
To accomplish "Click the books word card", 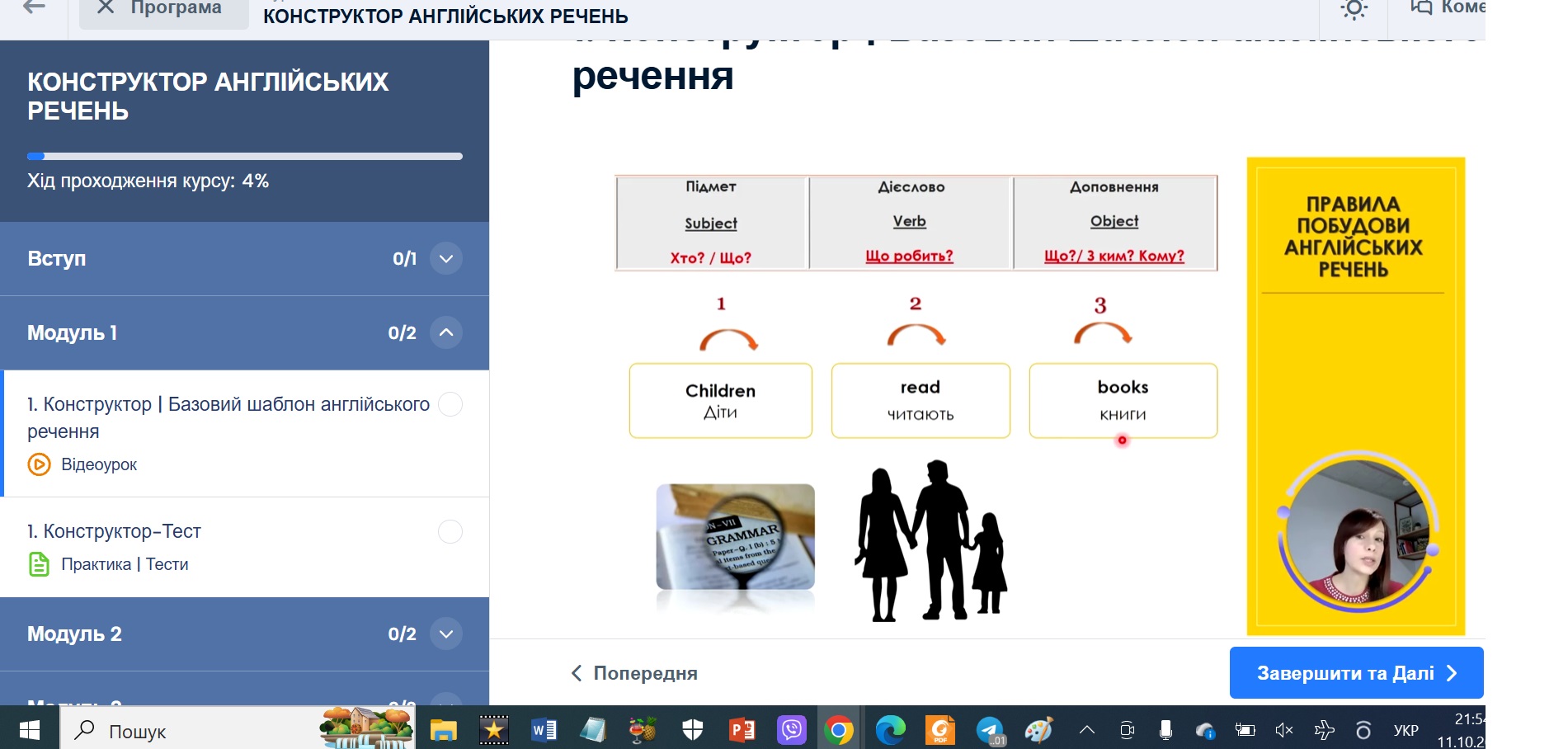I will click(x=1123, y=401).
